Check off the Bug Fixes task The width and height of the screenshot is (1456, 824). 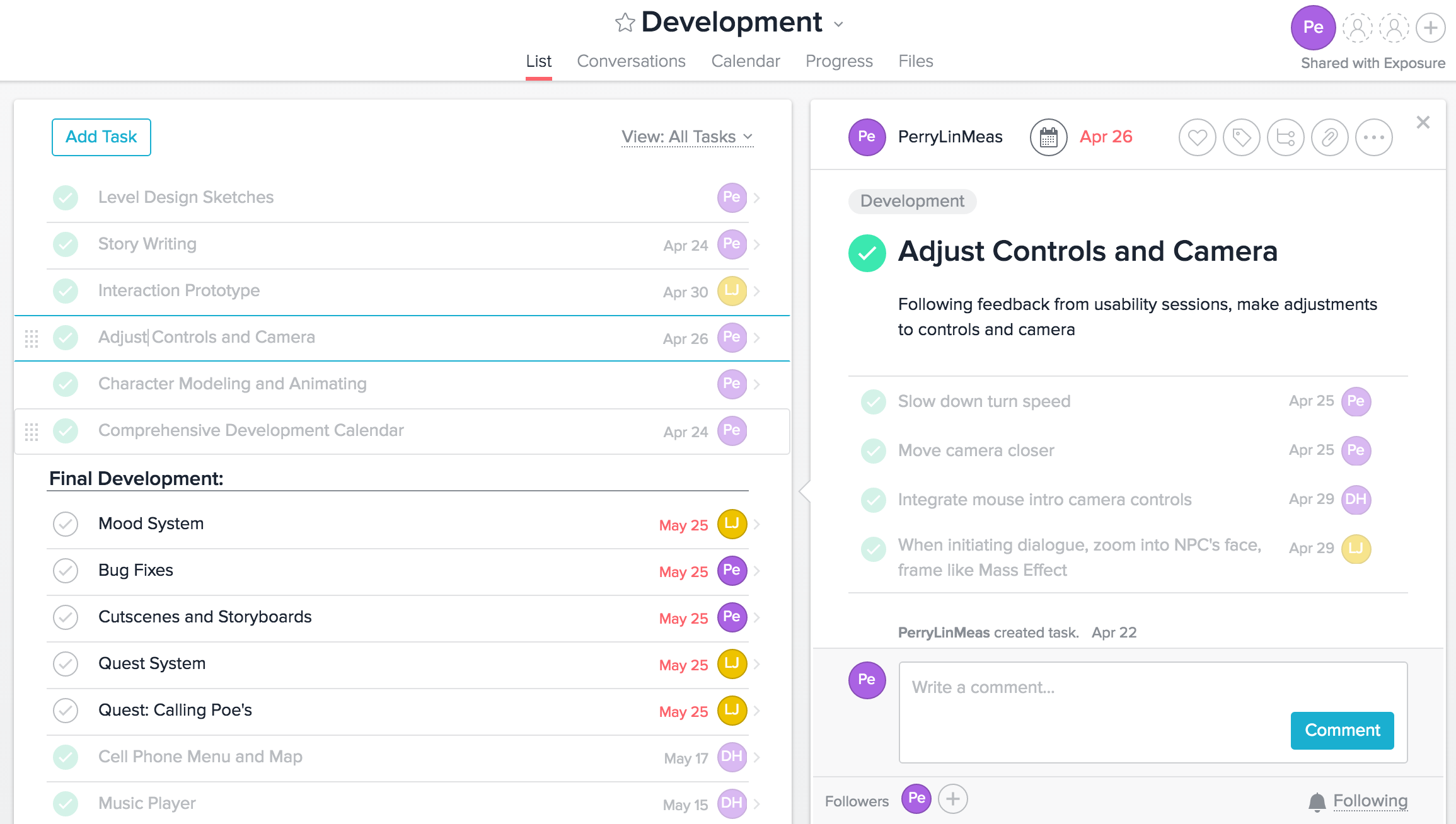(66, 571)
